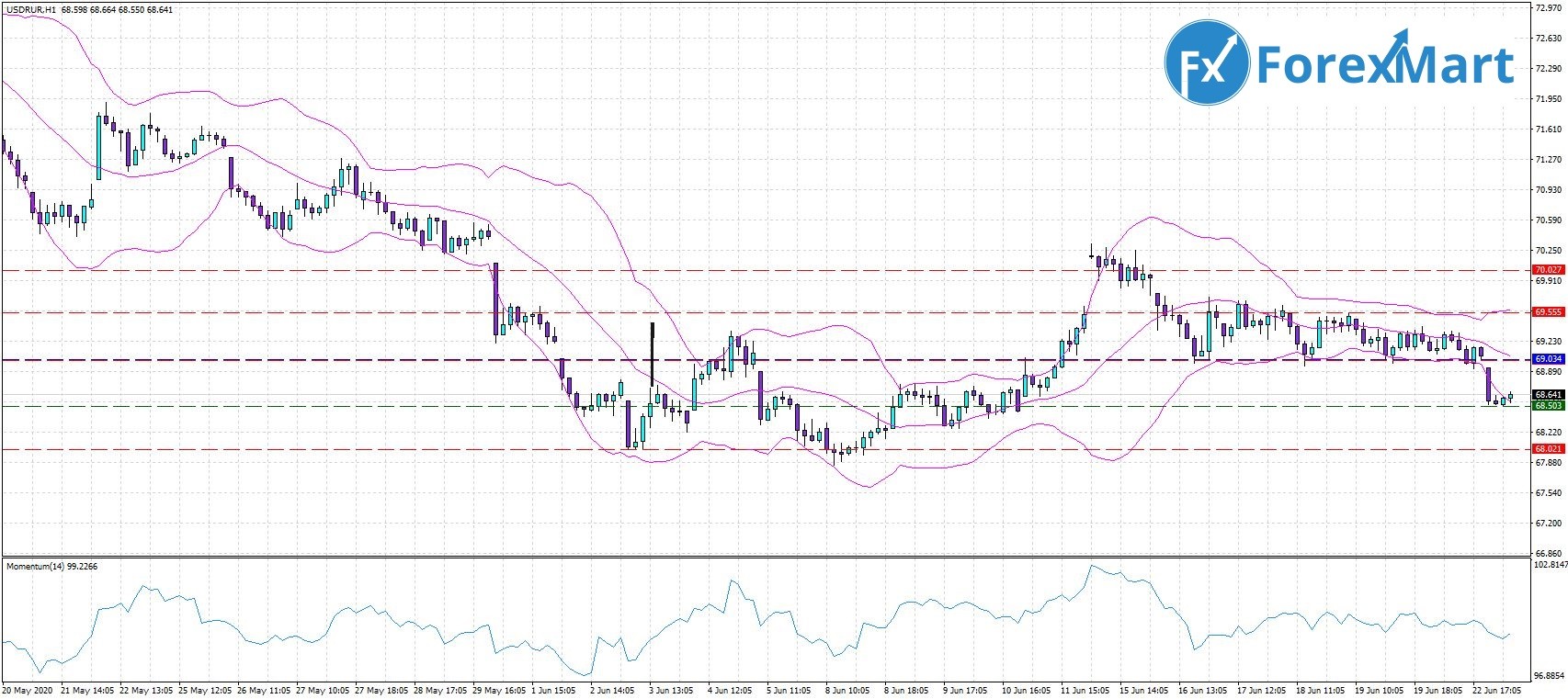Click the 72.970 top price axis value
The image size is (1568, 699).
[x=1548, y=8]
